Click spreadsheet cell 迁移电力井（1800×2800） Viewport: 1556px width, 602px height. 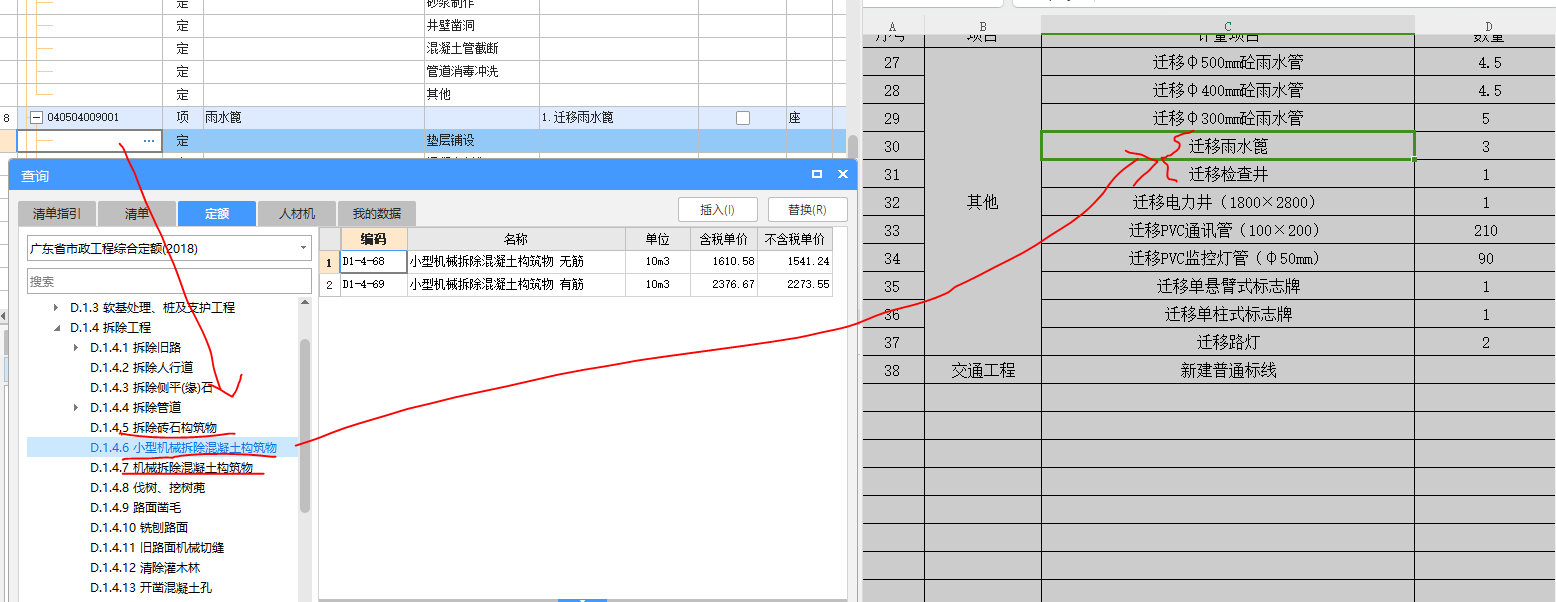click(1228, 202)
